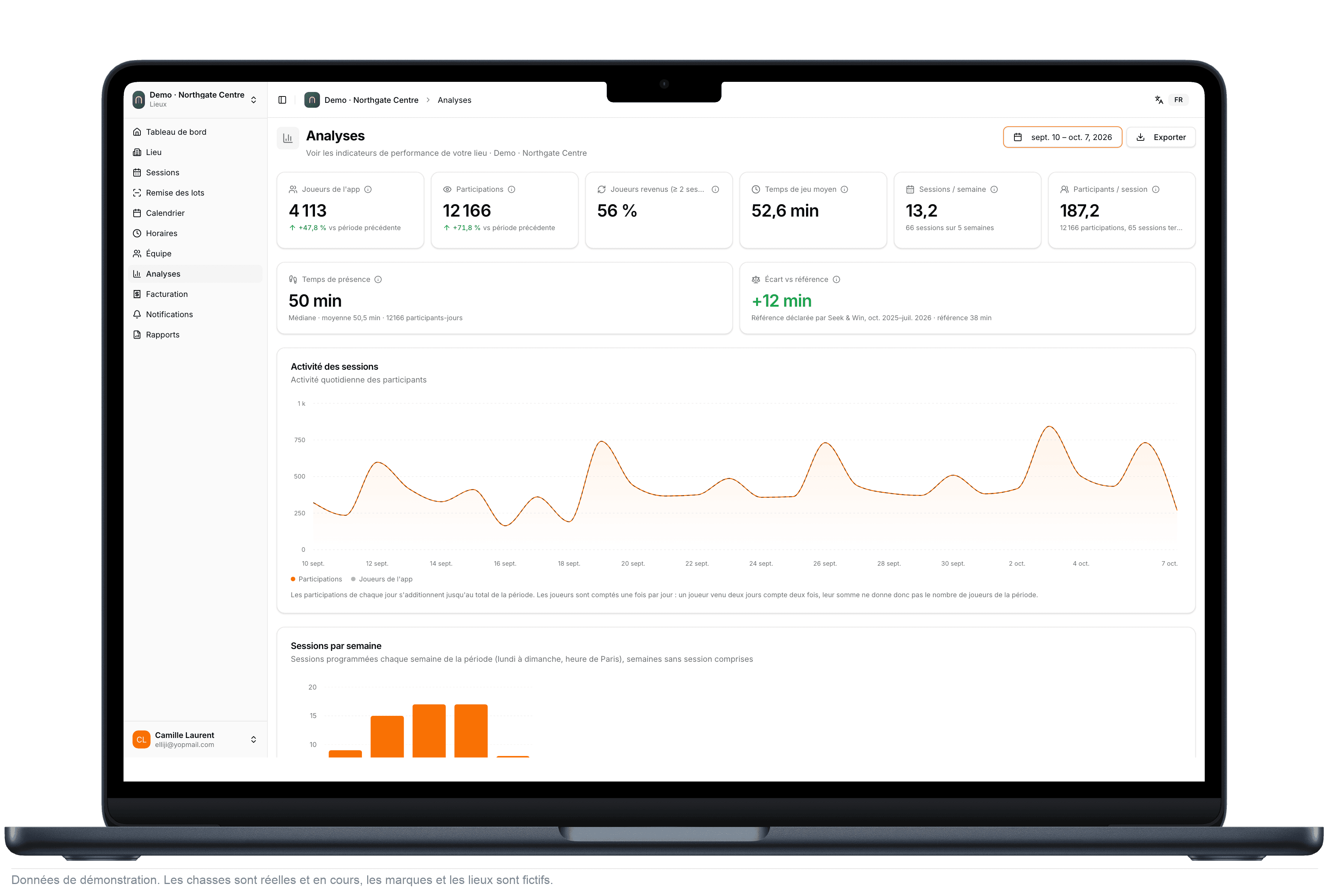Screen dimensions: 1329x896
Task: Expand Camille Laurent account menu
Action: 195,739
